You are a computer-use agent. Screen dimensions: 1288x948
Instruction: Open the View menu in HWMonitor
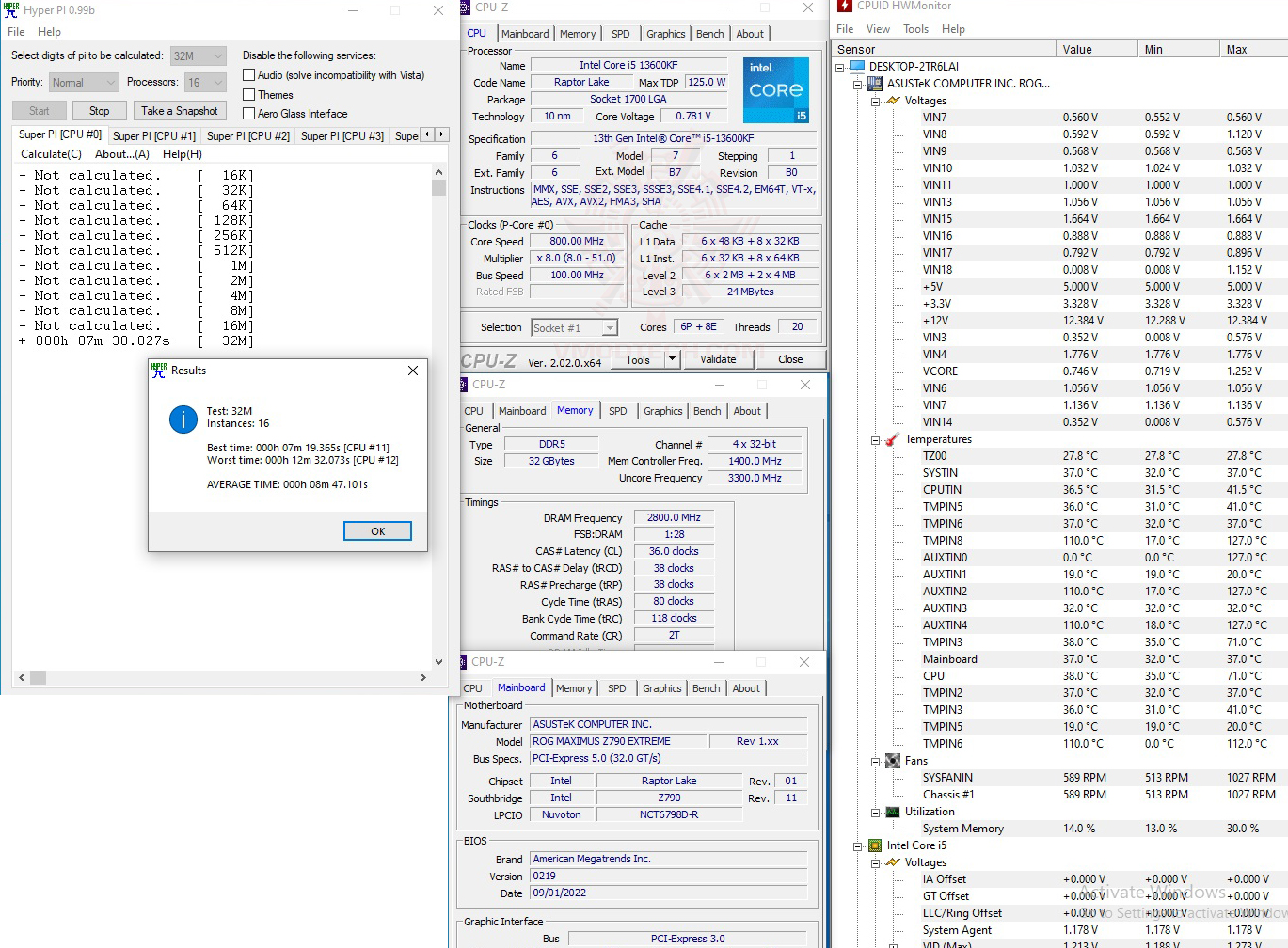[878, 29]
